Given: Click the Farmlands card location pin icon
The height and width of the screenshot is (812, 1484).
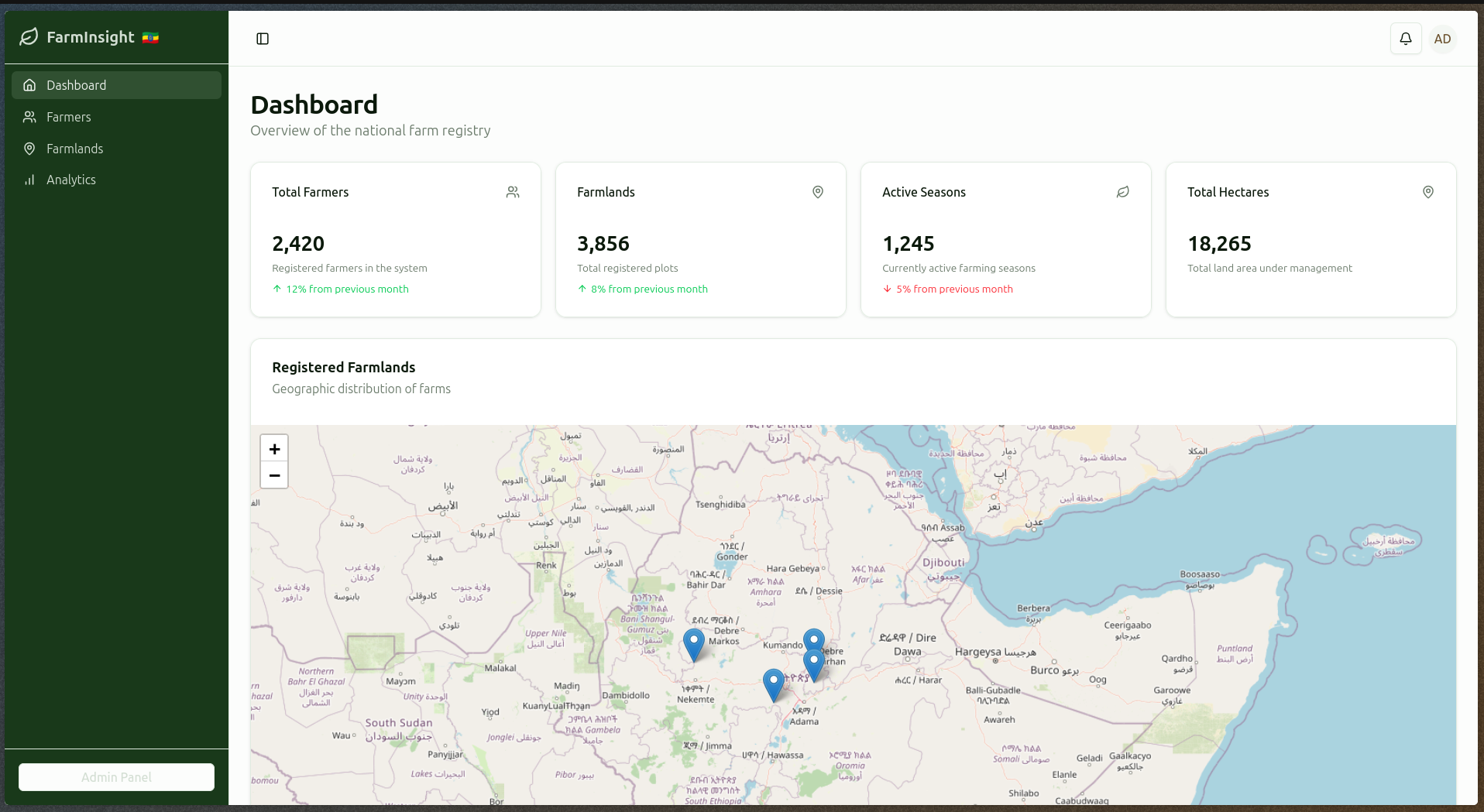Looking at the screenshot, I should click(x=818, y=192).
